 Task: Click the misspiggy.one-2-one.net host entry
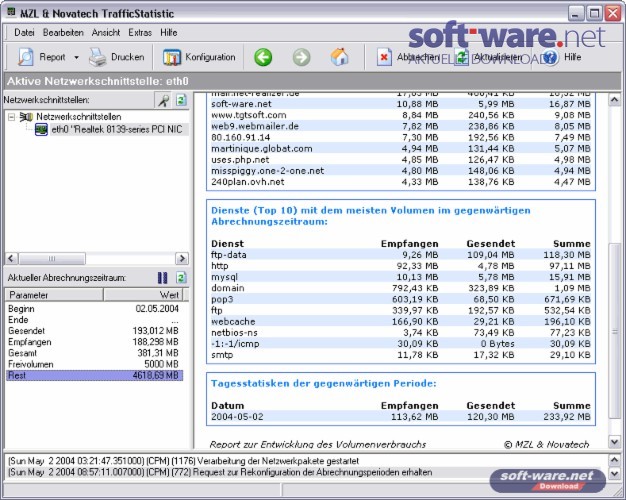(400, 171)
